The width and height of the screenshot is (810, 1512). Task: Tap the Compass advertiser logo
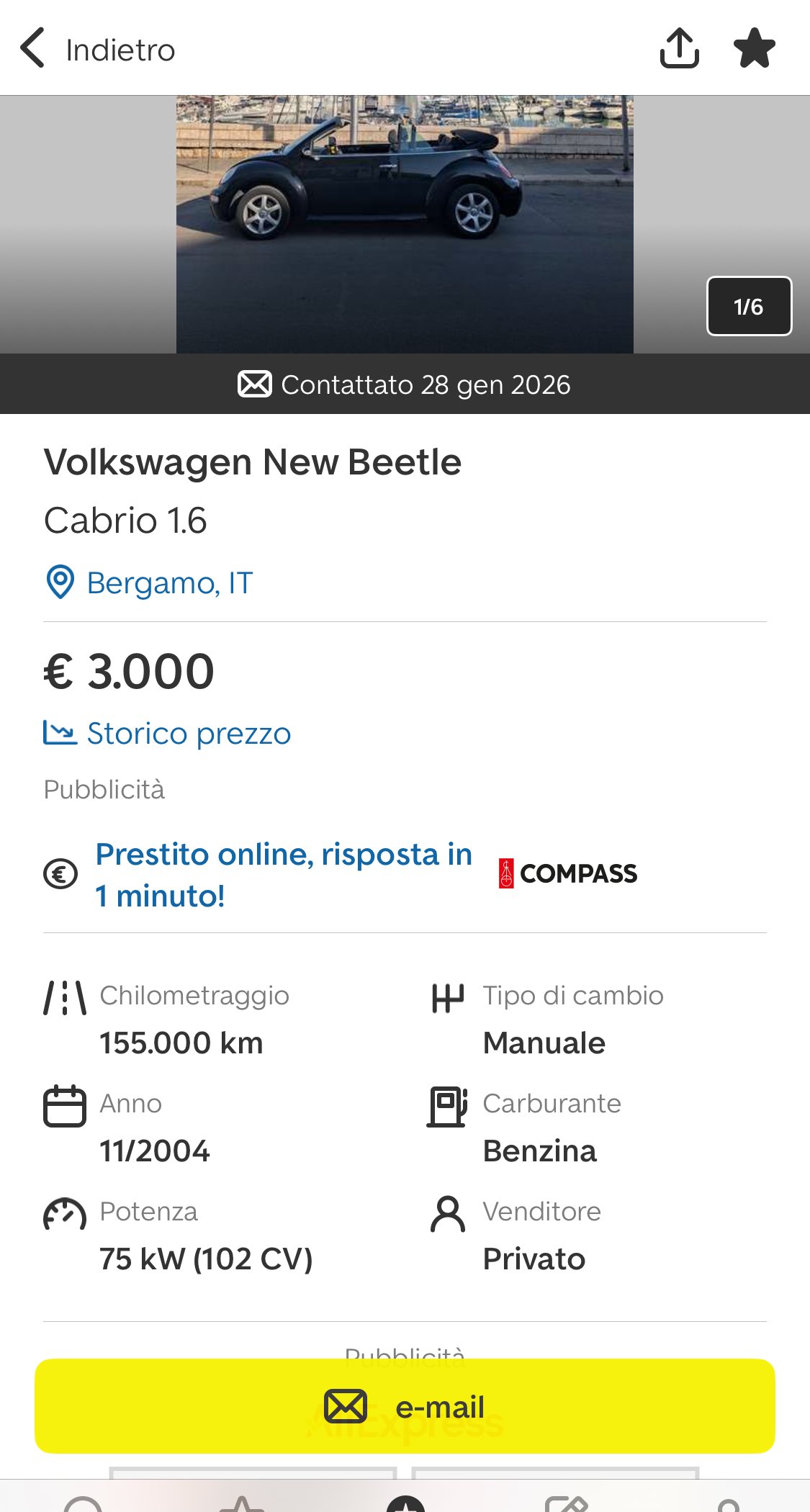tap(568, 873)
